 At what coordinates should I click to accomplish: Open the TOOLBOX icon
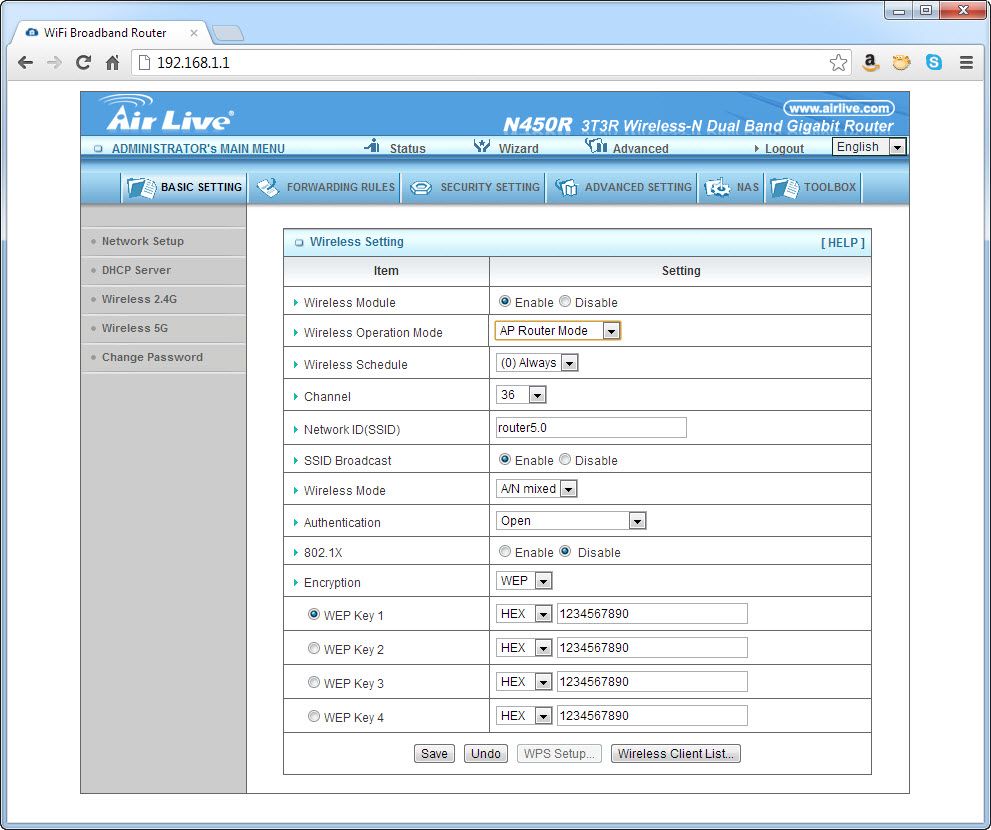pyautogui.click(x=787, y=187)
